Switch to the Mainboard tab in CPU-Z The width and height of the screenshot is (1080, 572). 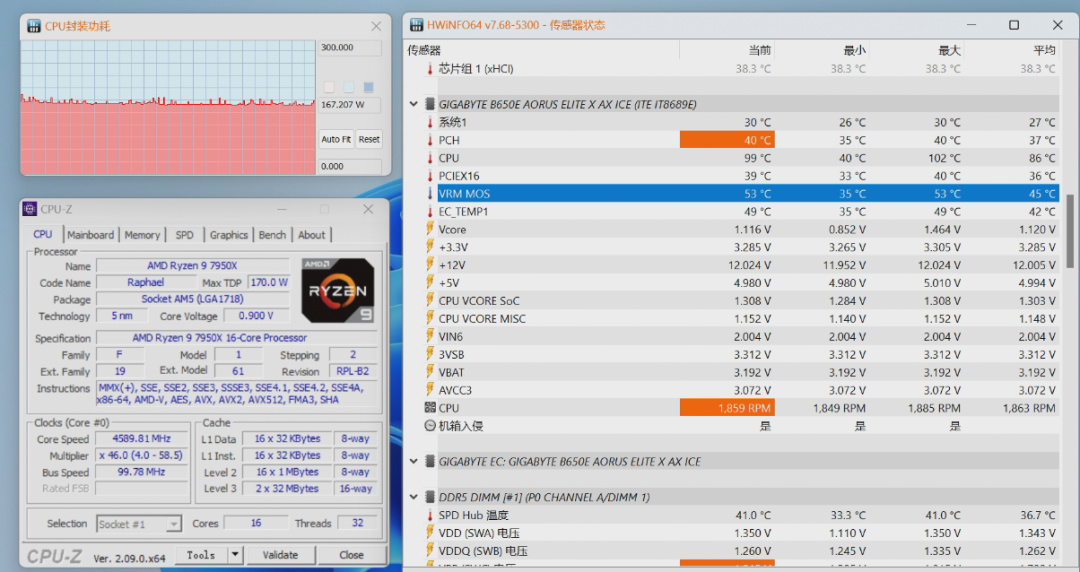point(90,235)
